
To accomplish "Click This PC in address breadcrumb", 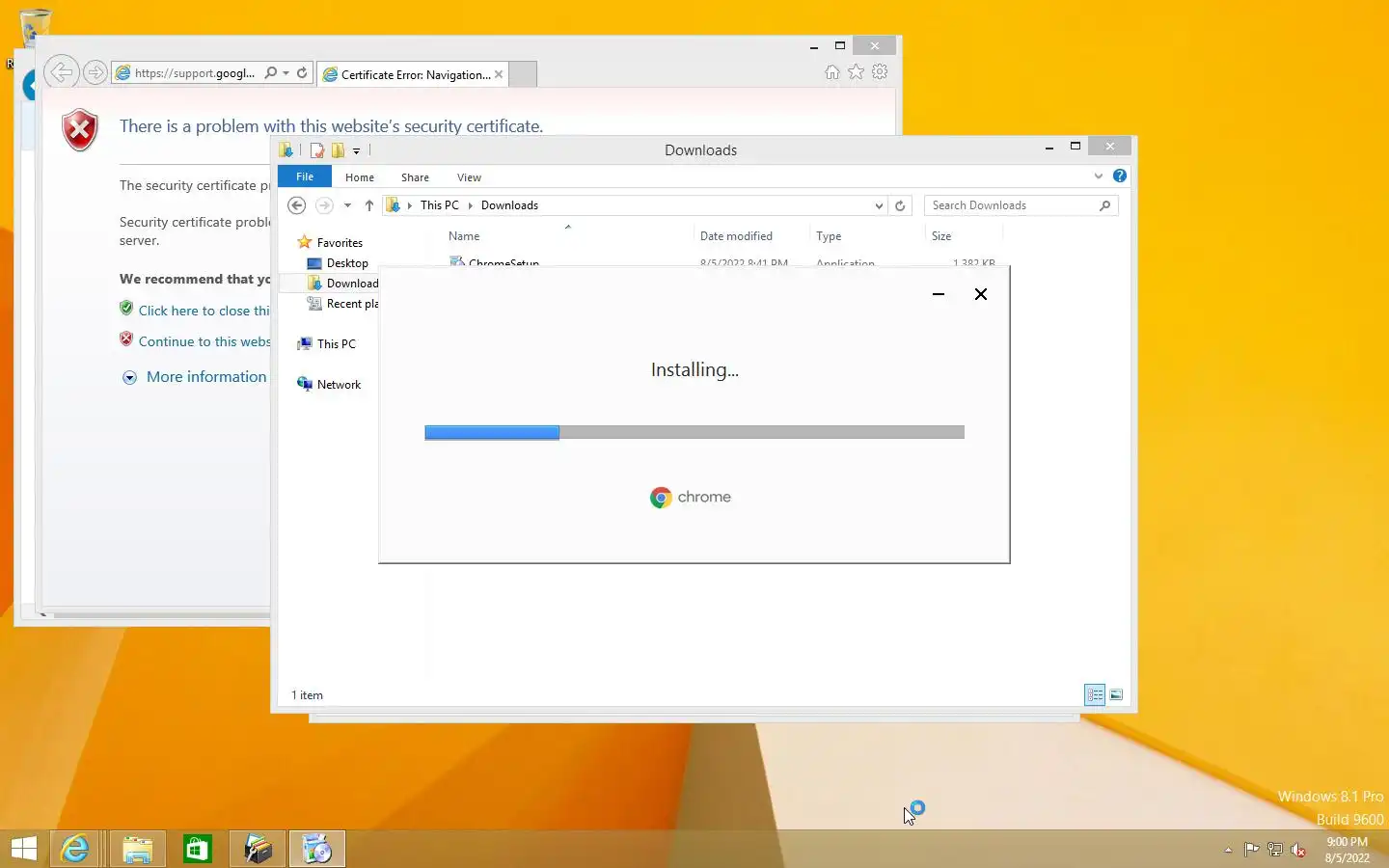I will pyautogui.click(x=440, y=205).
